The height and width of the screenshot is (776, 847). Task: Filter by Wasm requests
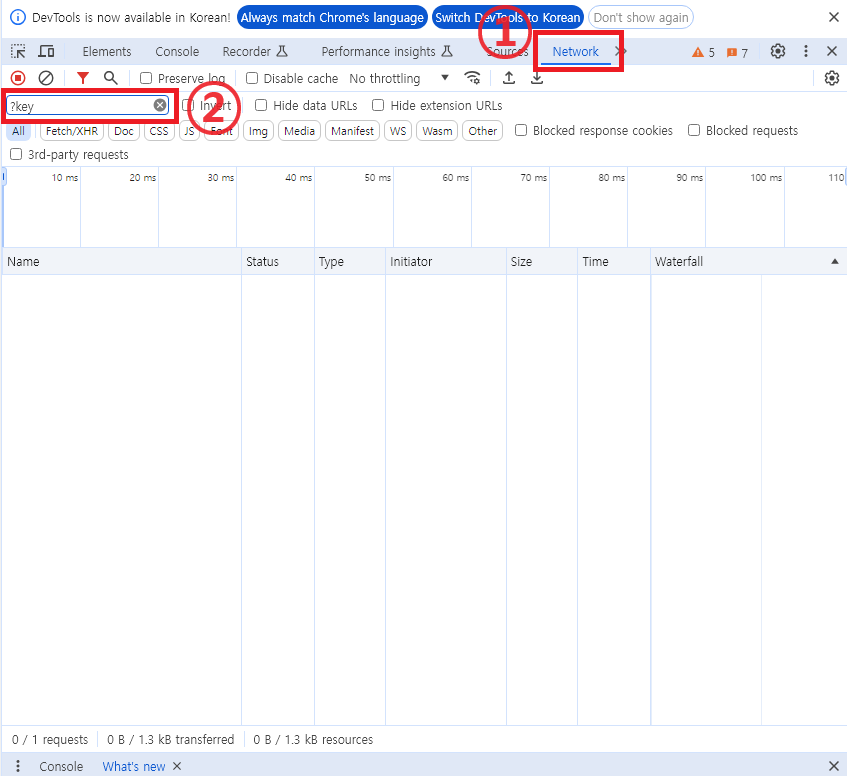coord(437,131)
